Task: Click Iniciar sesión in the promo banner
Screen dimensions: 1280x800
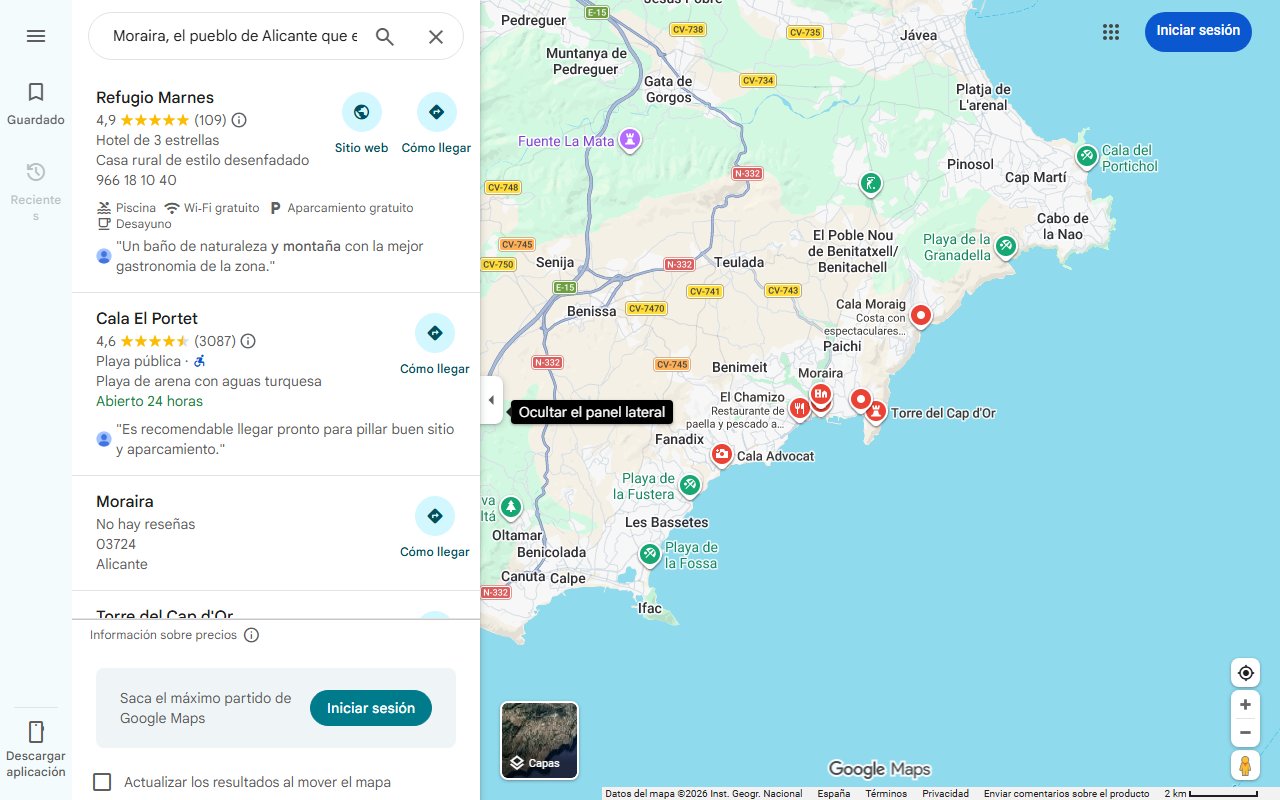Action: pos(370,707)
